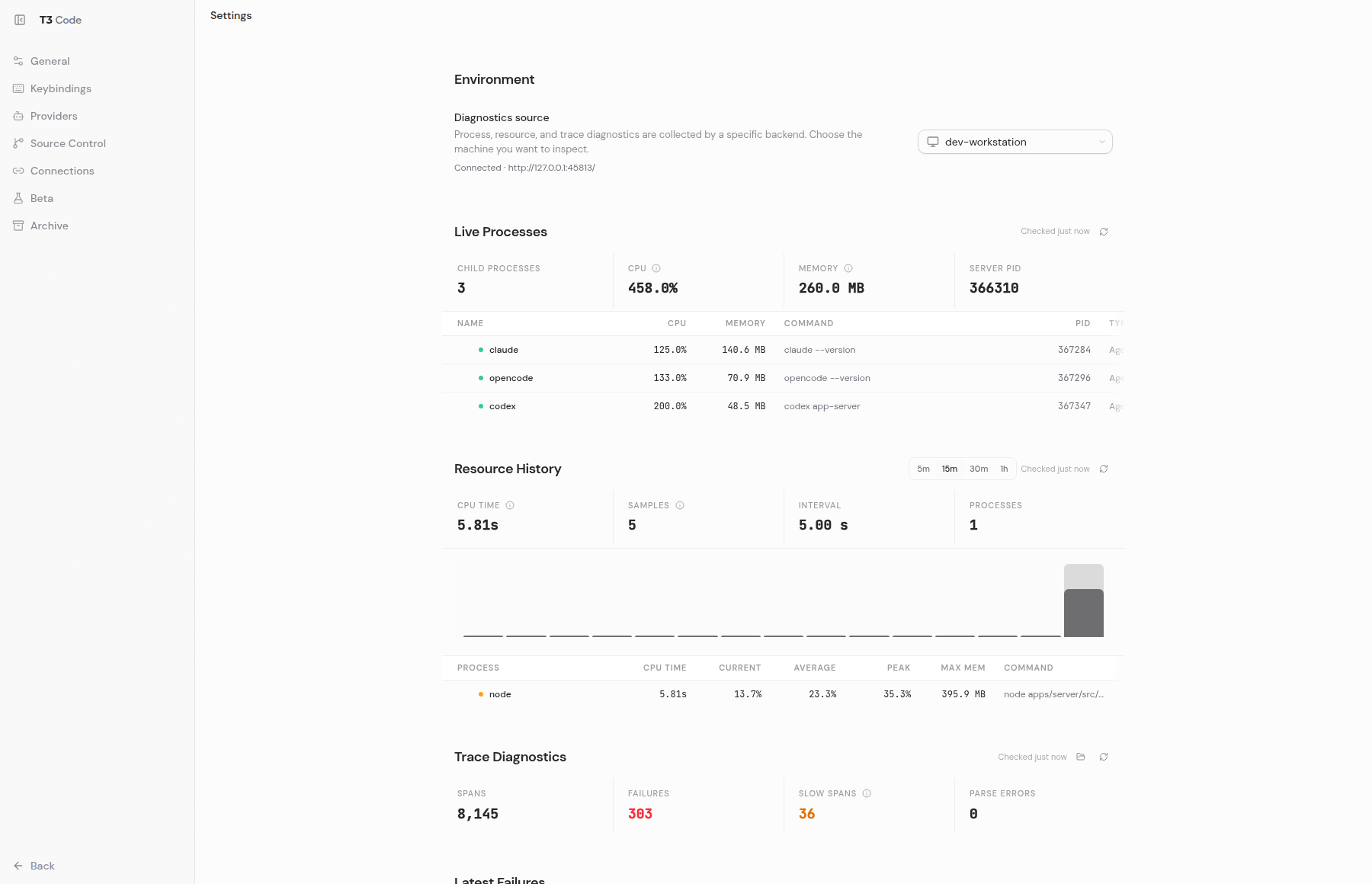Click the node process row
This screenshot has width=1372, height=884.
pos(784,694)
